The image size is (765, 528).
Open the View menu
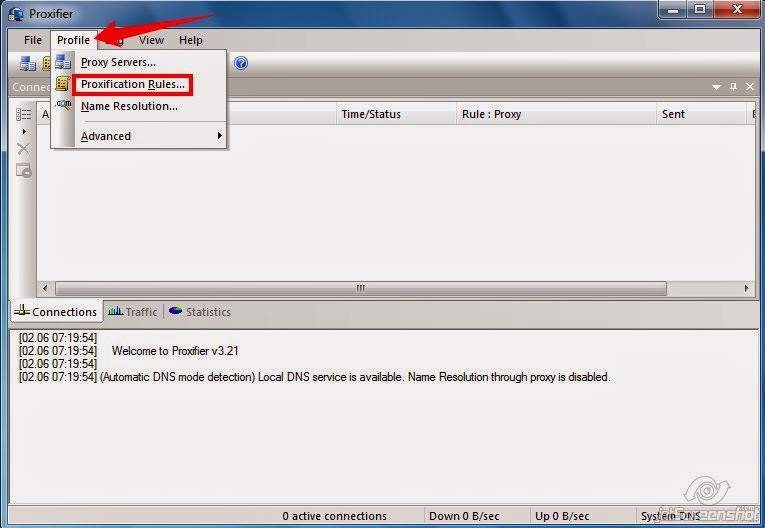[151, 40]
